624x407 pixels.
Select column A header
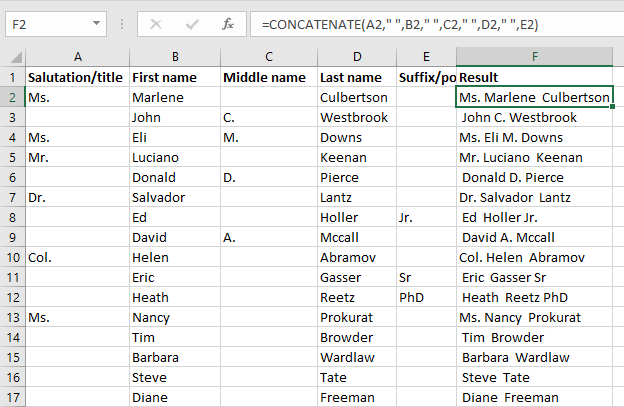[77, 57]
